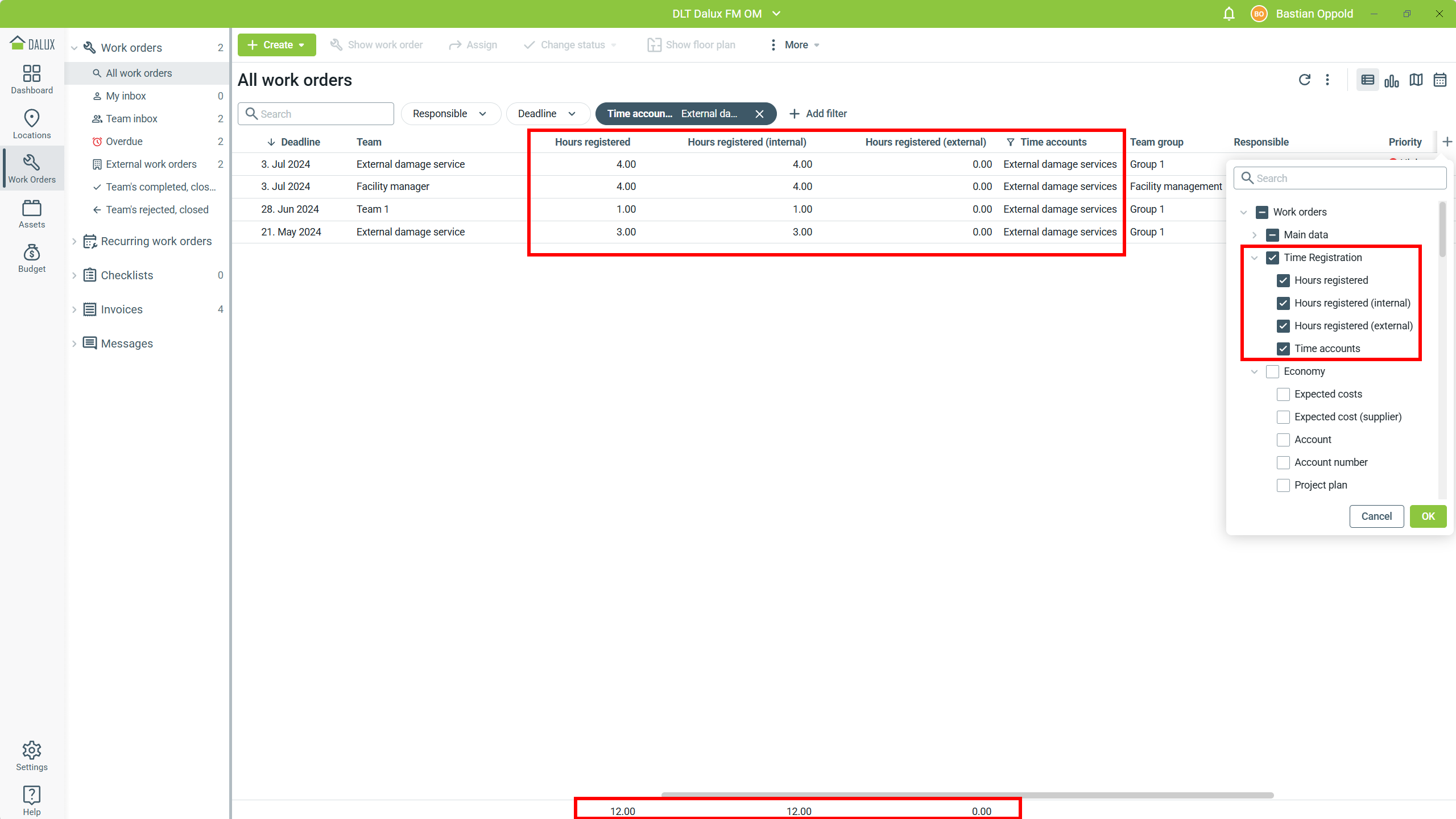This screenshot has height=819, width=1456.
Task: Open the Responsible filter dropdown
Action: click(x=450, y=114)
